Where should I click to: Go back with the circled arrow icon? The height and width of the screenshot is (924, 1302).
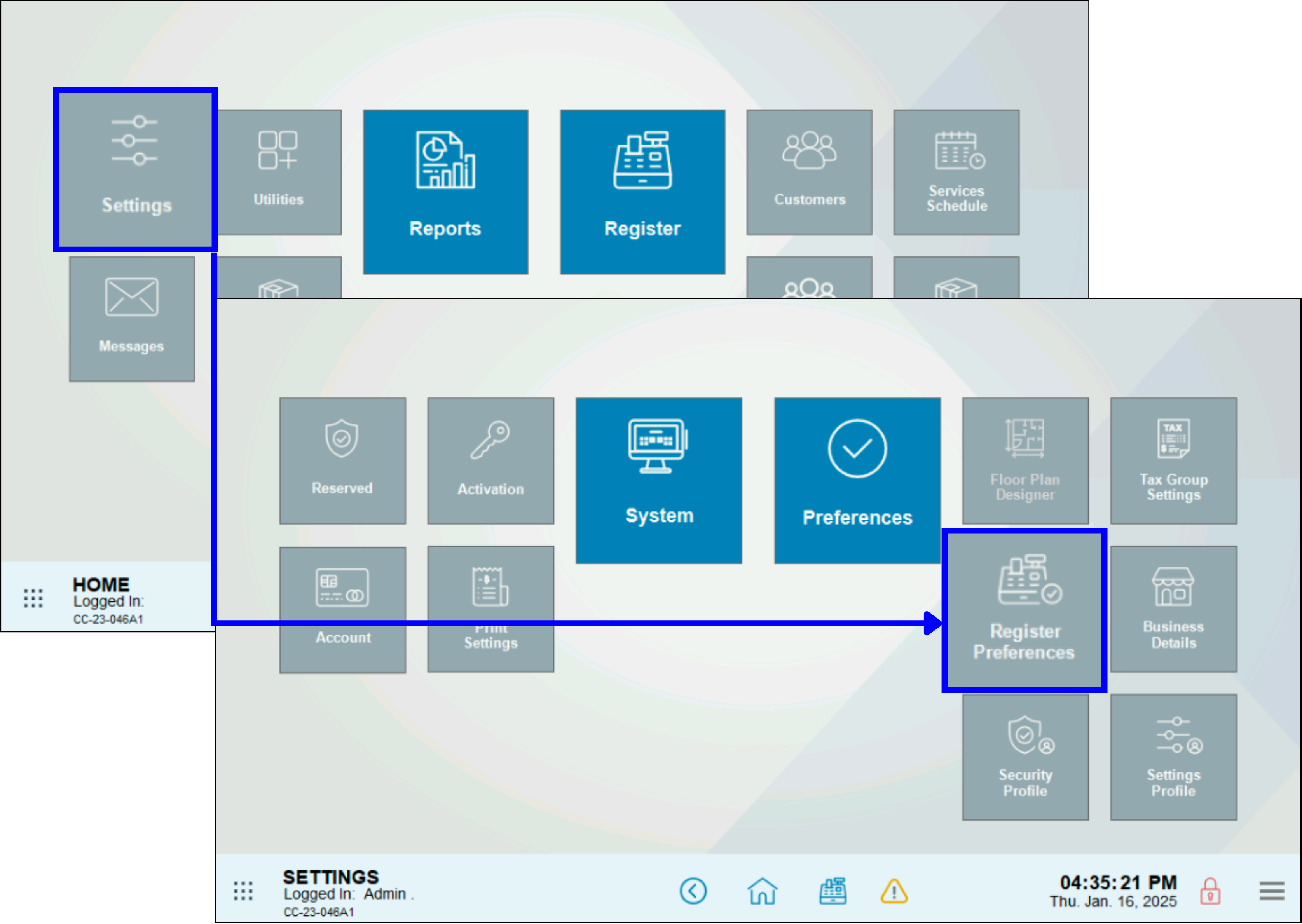click(x=693, y=891)
